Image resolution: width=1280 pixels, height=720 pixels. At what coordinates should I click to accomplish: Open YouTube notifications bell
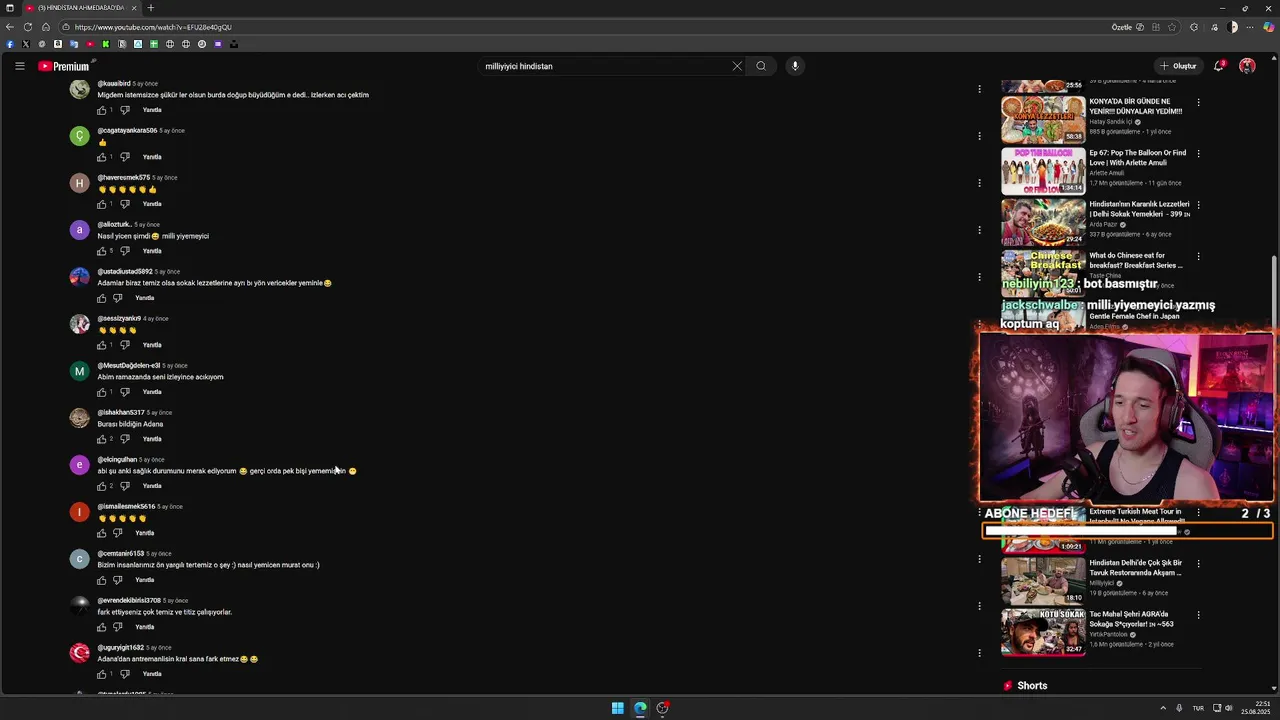tap(1218, 66)
